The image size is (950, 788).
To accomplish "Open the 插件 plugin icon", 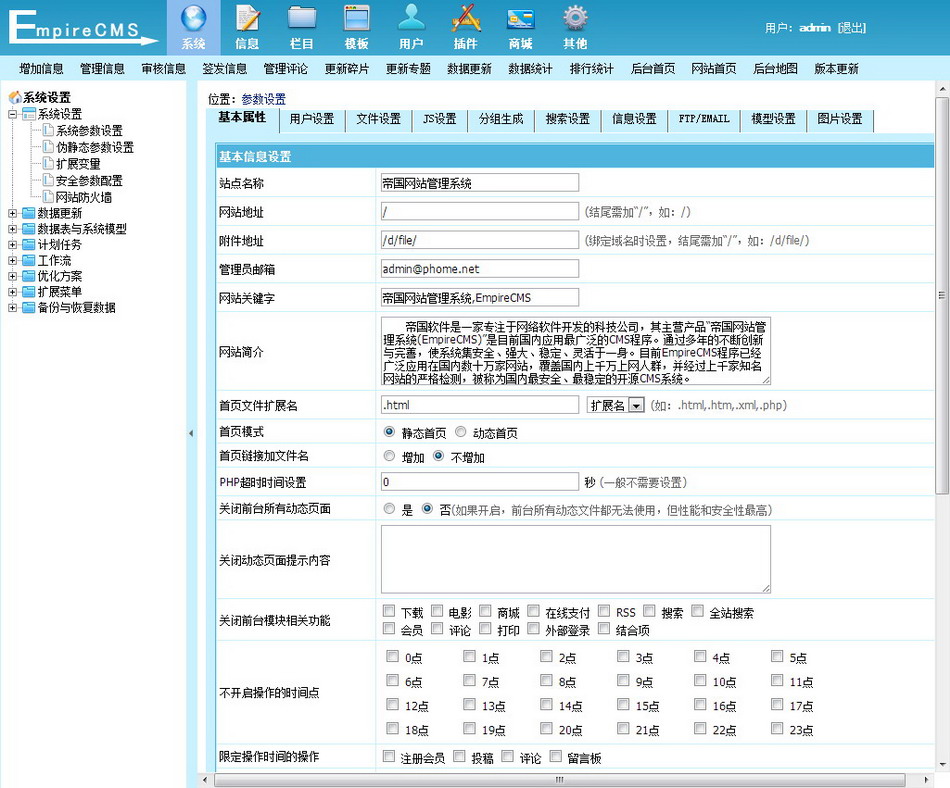I will pos(465,18).
